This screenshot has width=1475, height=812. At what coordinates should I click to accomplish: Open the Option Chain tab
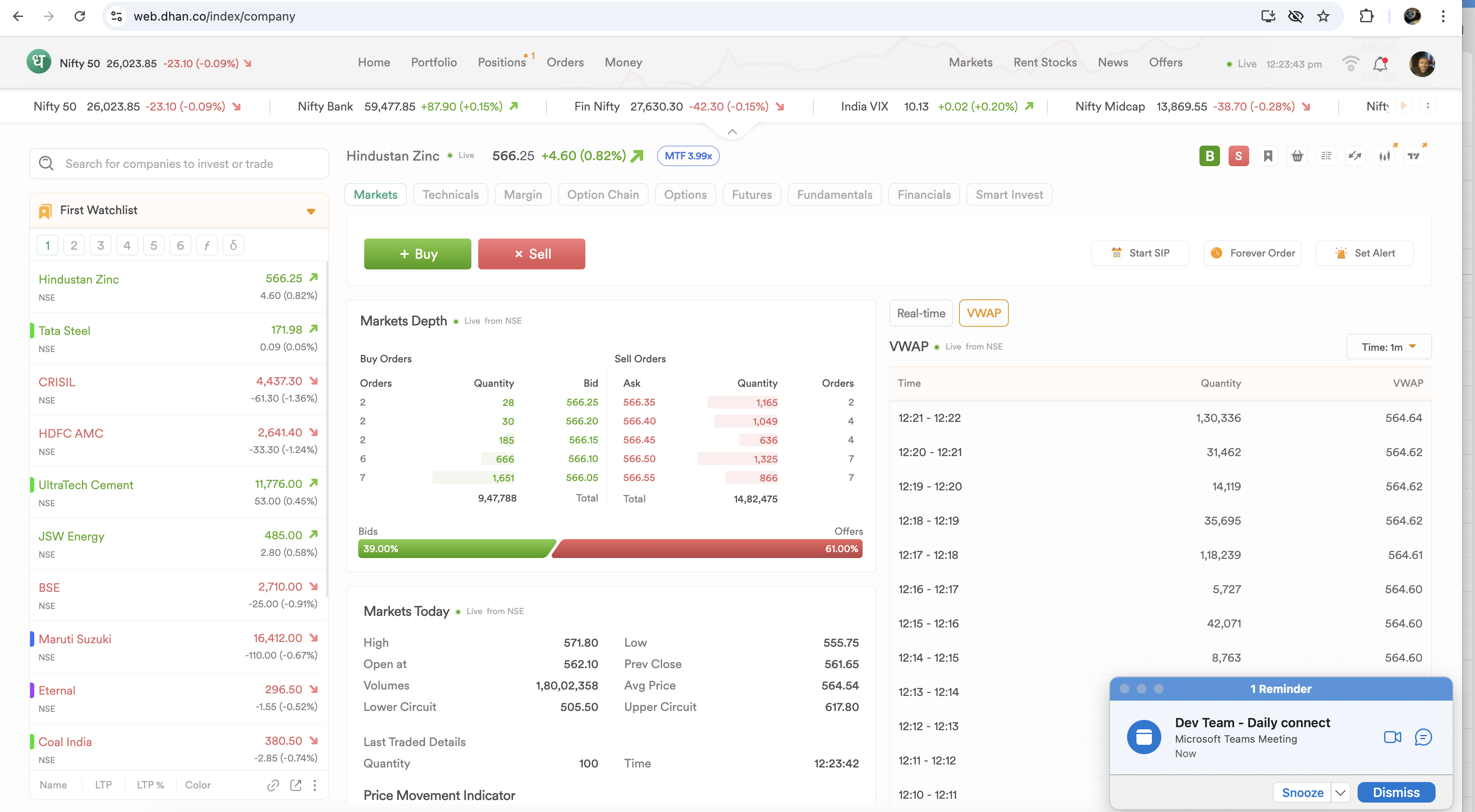pyautogui.click(x=603, y=194)
